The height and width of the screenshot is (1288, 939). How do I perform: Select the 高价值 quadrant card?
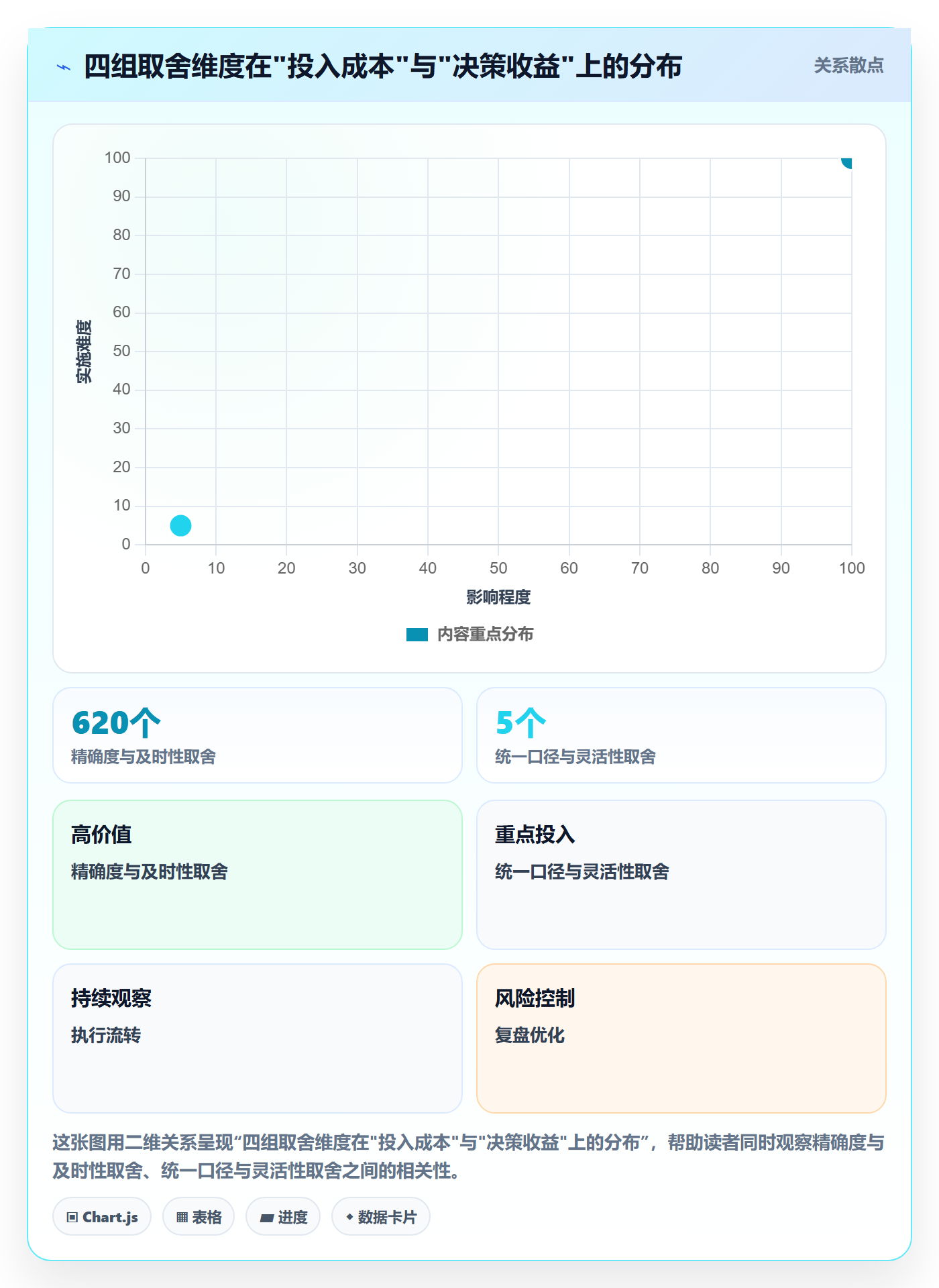[258, 875]
